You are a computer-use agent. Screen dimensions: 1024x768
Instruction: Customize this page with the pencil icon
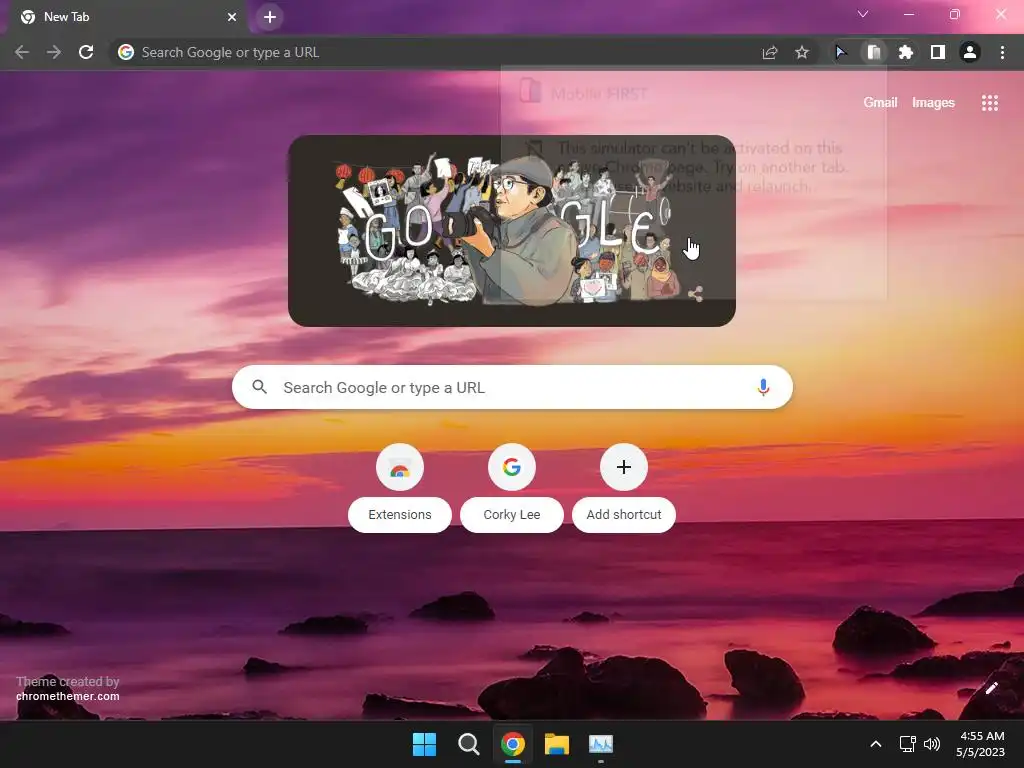coord(991,688)
